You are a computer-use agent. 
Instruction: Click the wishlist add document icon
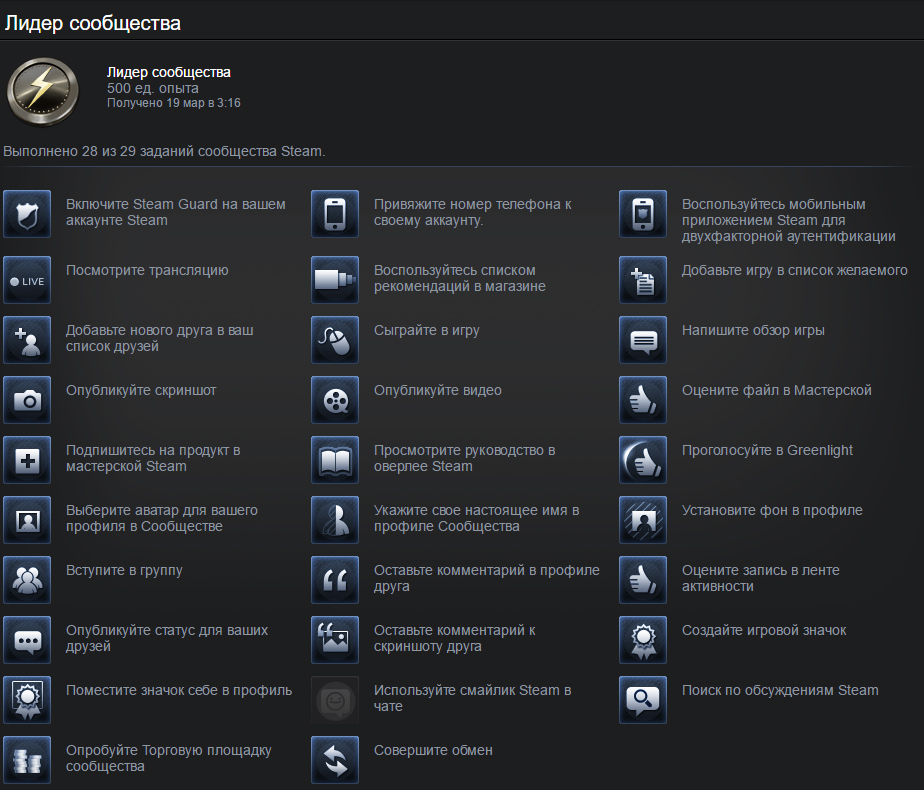click(643, 280)
